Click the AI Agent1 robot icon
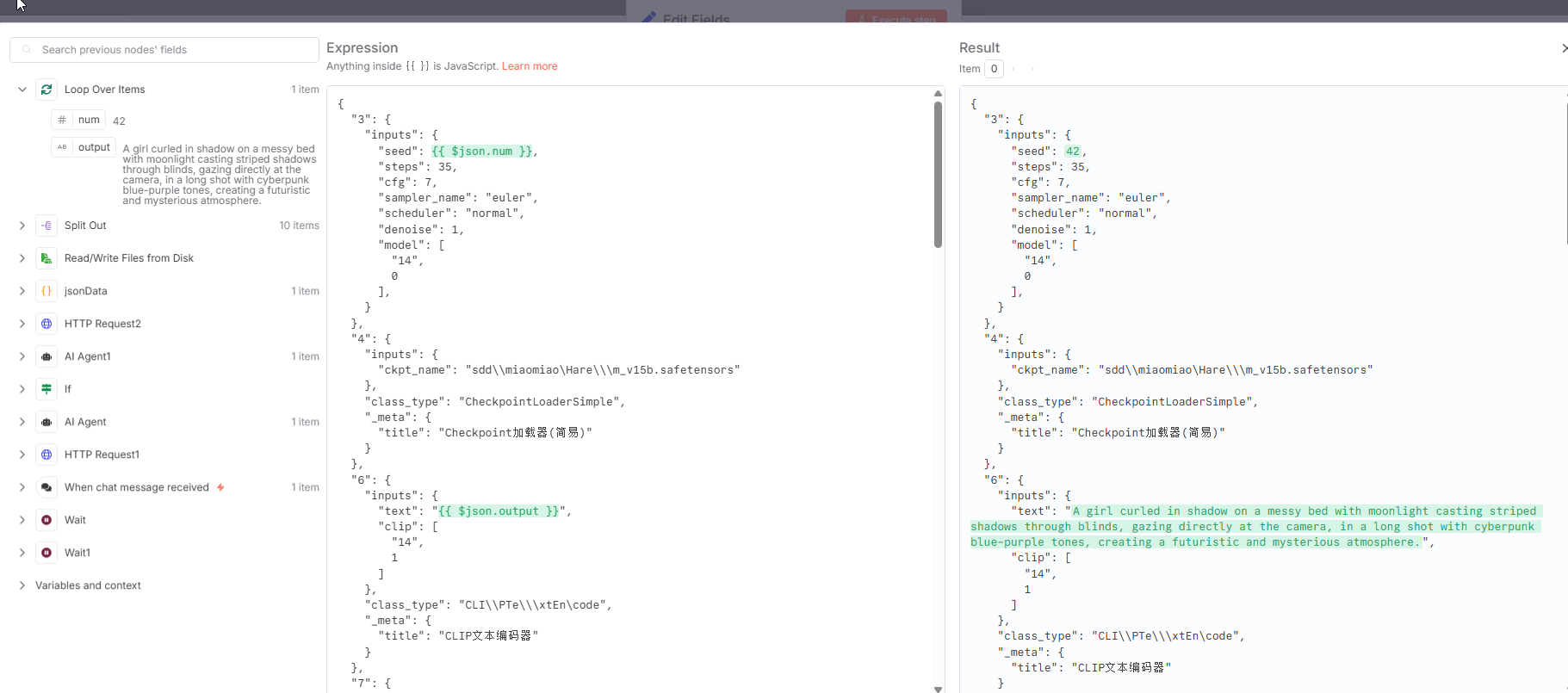 pos(46,356)
